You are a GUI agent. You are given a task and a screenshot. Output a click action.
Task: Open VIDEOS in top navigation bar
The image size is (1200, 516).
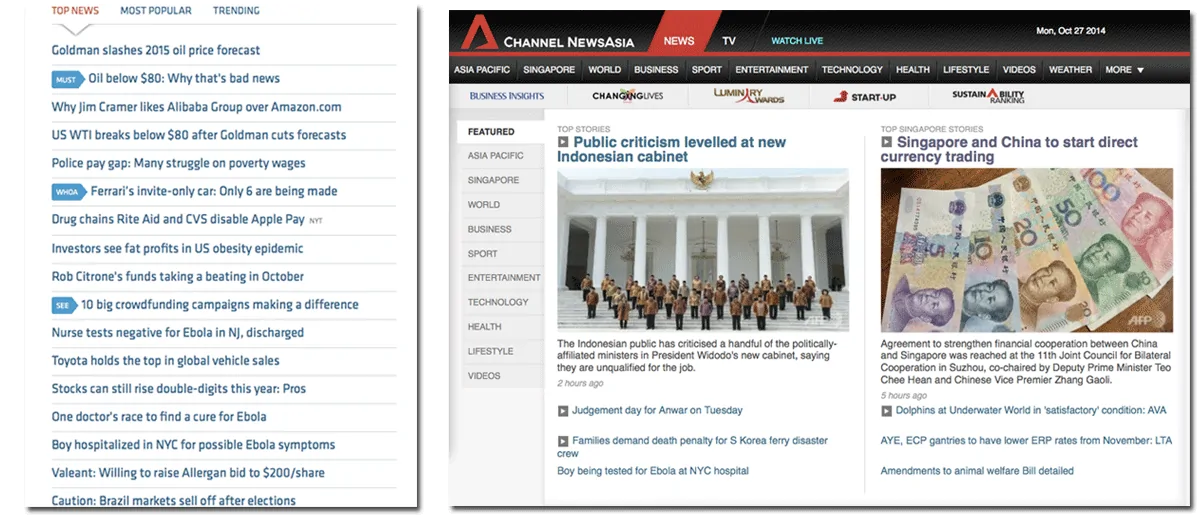pyautogui.click(x=1019, y=70)
